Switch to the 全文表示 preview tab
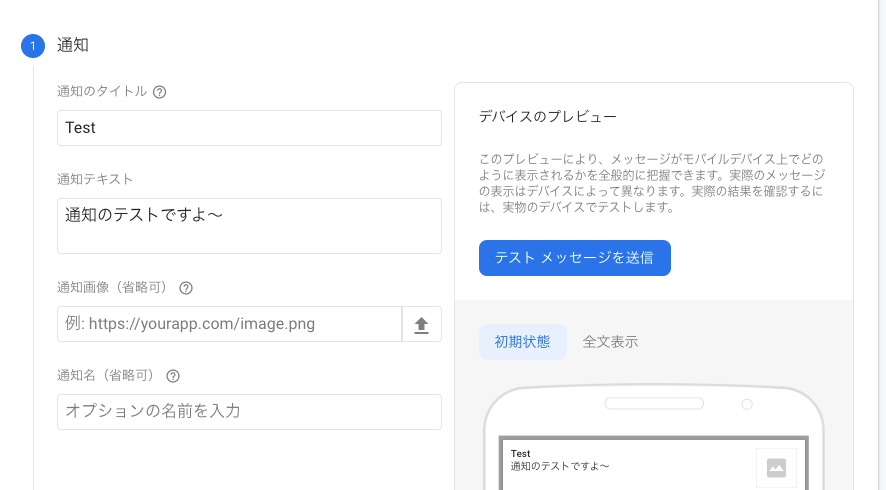Screen dimensions: 886x490 tap(610, 342)
